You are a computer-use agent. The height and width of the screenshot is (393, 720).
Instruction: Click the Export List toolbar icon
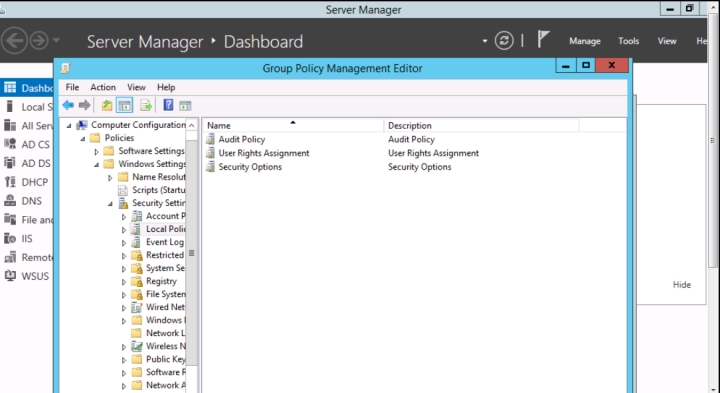pos(146,106)
